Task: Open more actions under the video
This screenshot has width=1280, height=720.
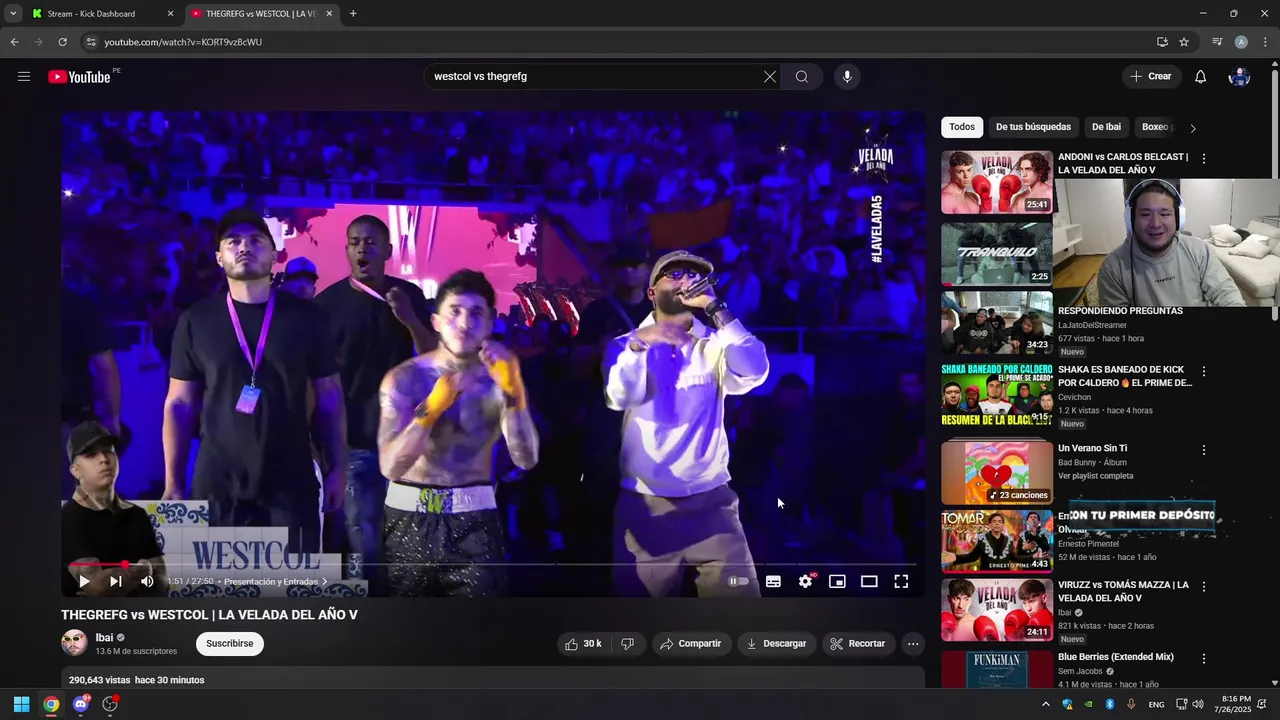Action: (913, 644)
